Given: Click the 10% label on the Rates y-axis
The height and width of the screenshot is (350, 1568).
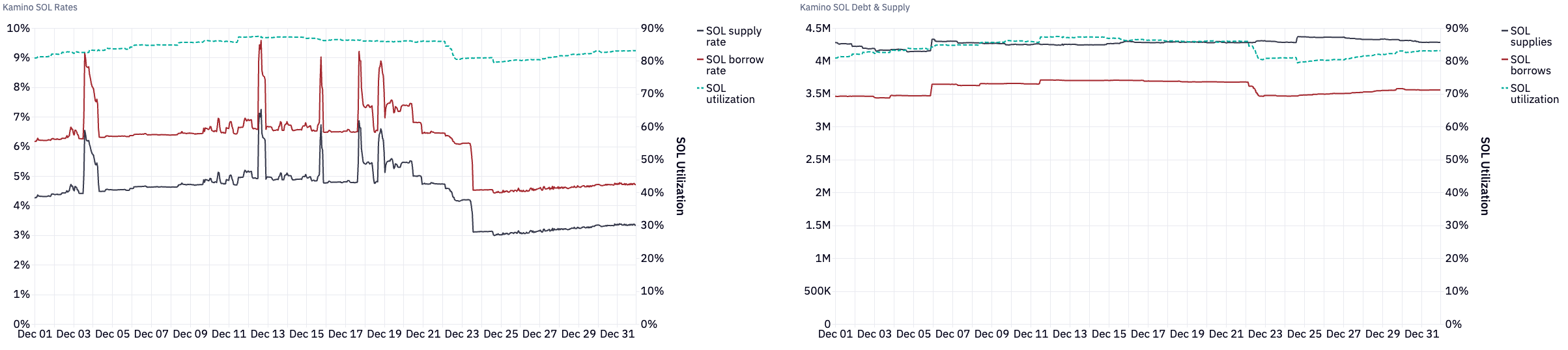Looking at the screenshot, I should point(18,29).
